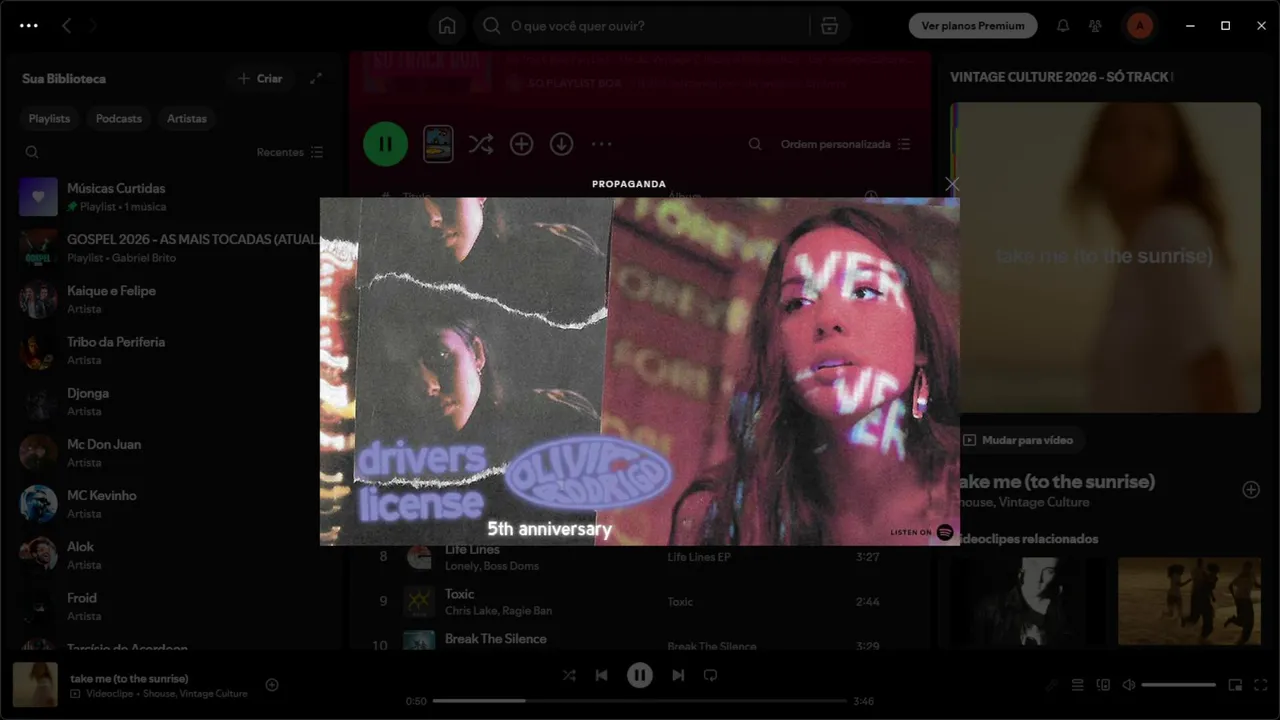The width and height of the screenshot is (1280, 720).
Task: Open Ordem personalizada sort dropdown
Action: (845, 144)
